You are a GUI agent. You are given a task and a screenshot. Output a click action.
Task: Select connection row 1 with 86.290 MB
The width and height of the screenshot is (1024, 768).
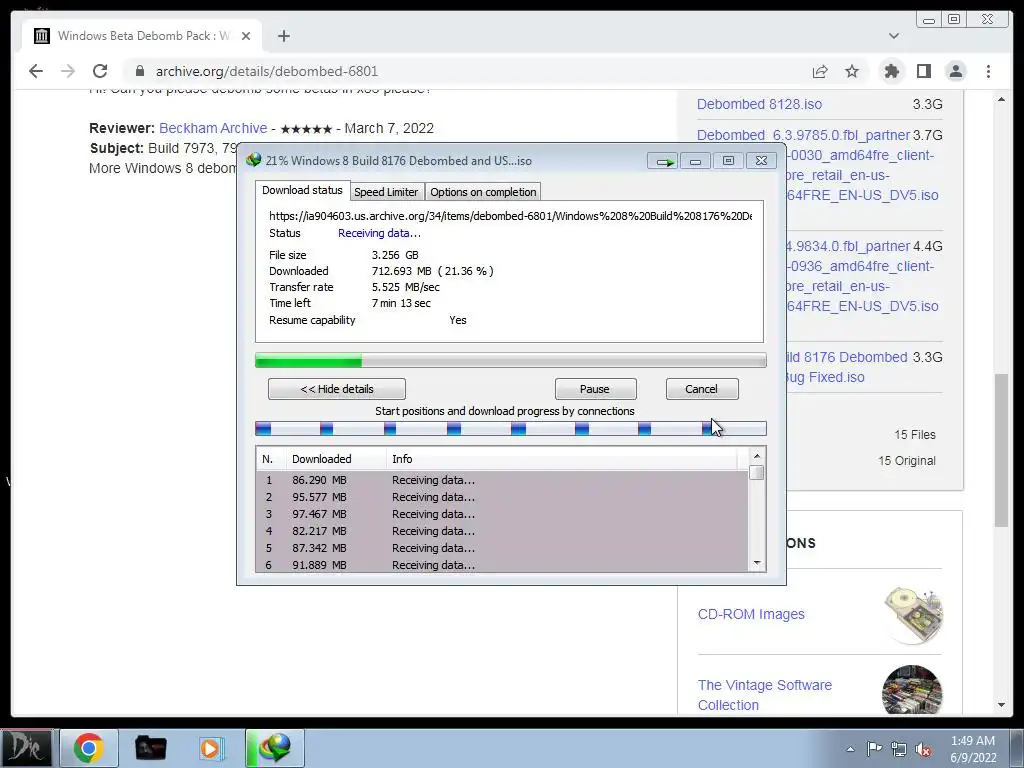[x=502, y=480]
